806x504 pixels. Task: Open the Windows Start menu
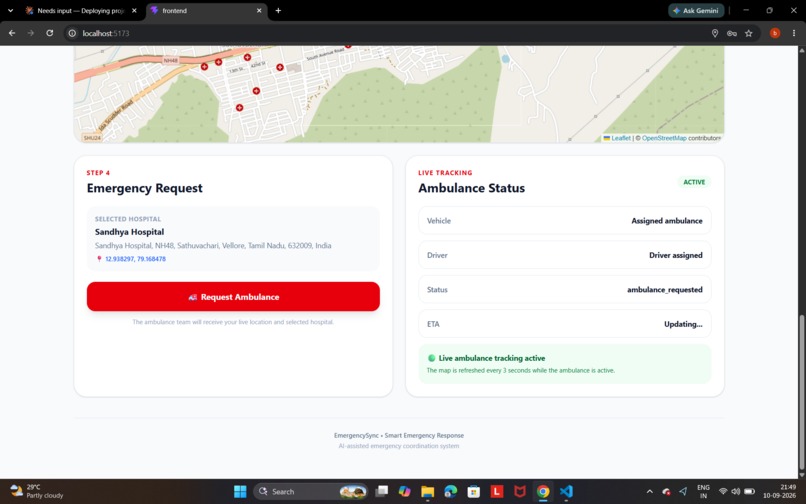tap(240, 491)
